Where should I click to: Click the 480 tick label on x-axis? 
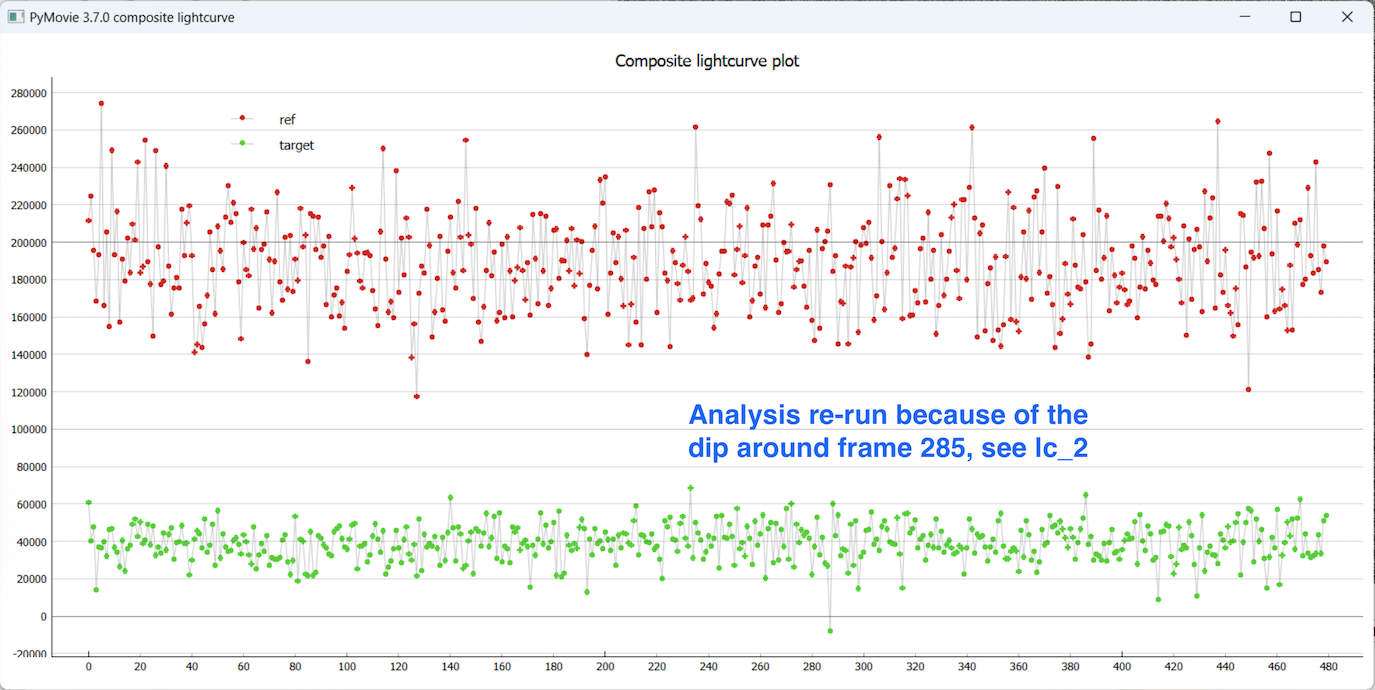[1328, 666]
